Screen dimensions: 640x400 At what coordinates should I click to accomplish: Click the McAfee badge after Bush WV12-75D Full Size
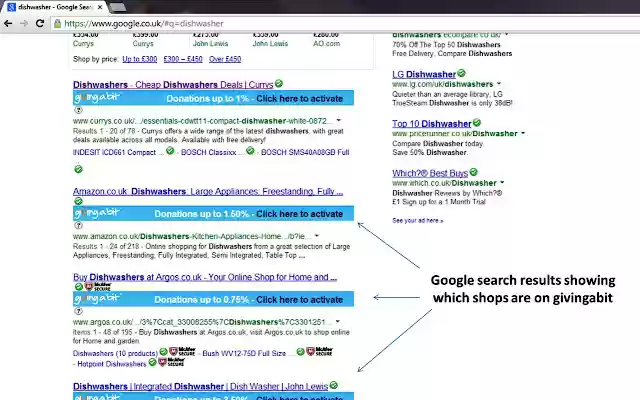point(320,351)
